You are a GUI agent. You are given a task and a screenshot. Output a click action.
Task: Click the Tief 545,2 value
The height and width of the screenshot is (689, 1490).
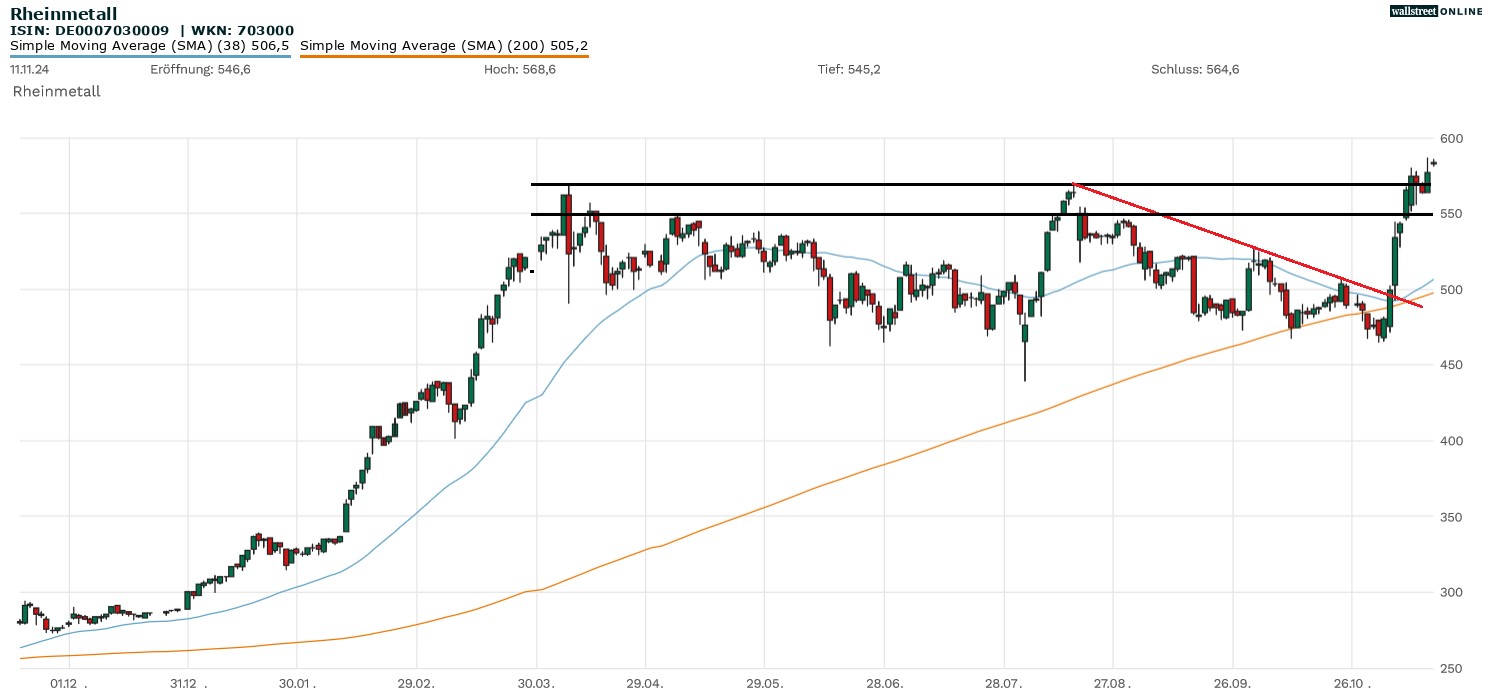tap(848, 69)
